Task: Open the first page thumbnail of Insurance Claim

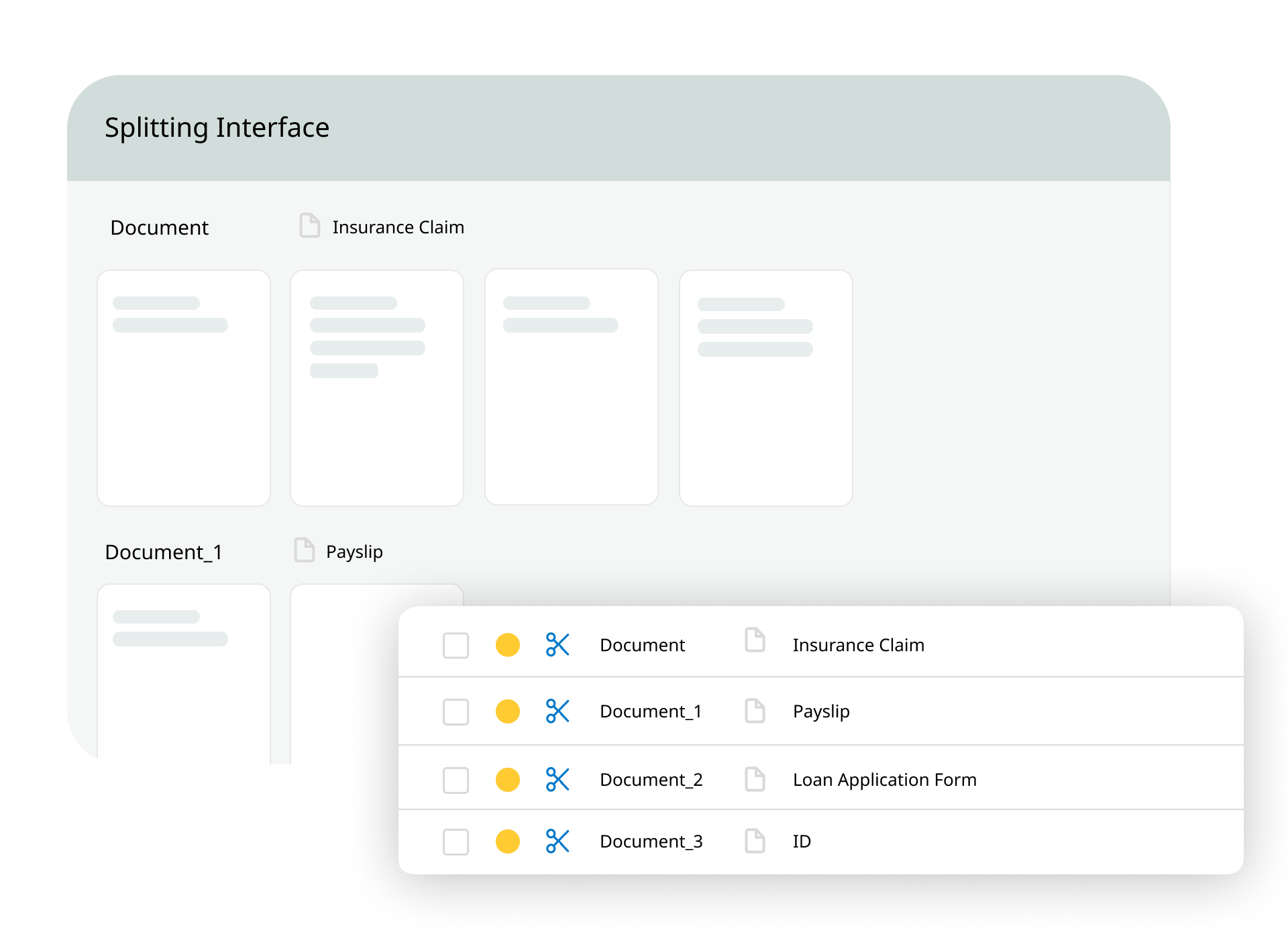Action: point(184,388)
